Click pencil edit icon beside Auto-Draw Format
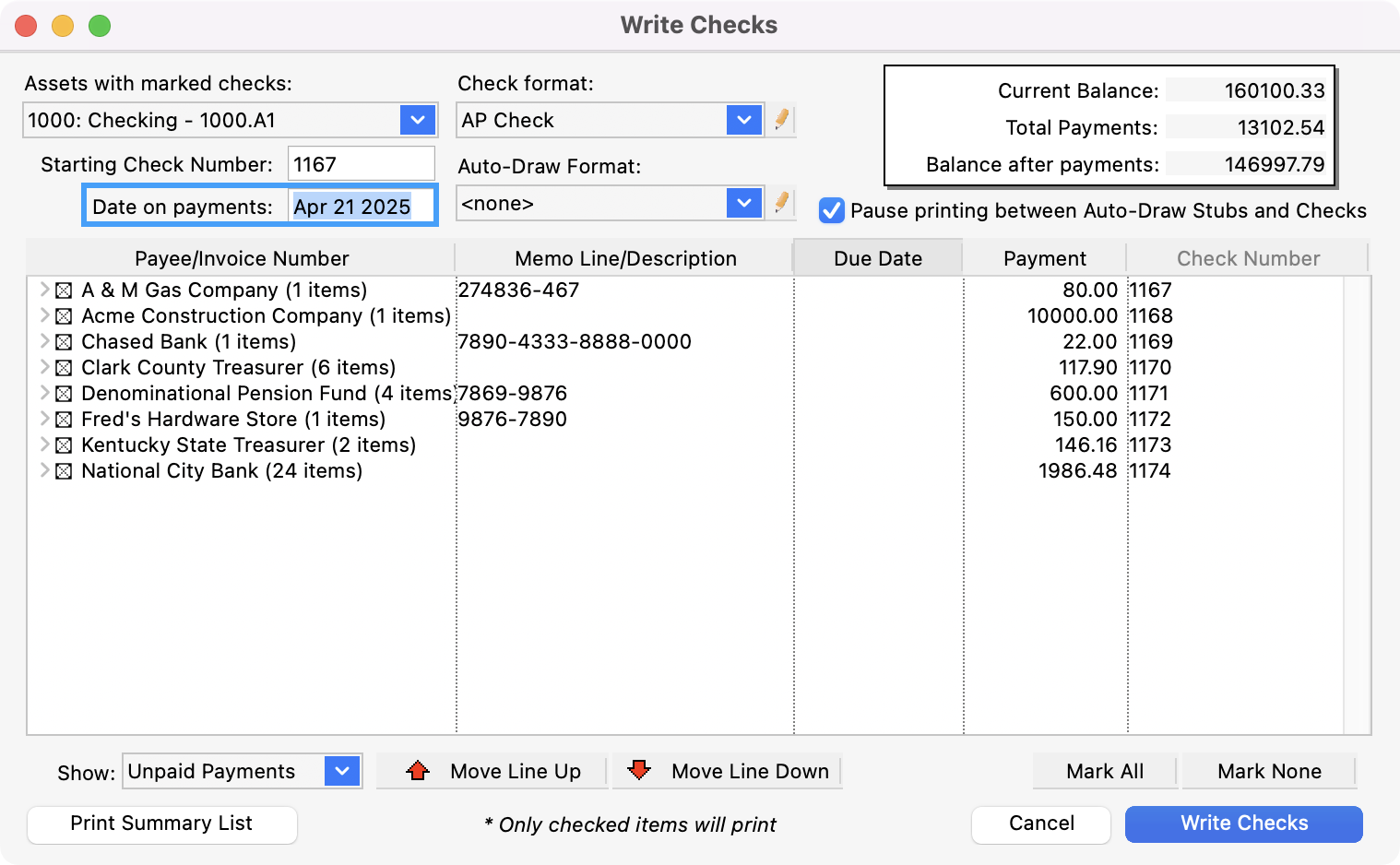The height and width of the screenshot is (865, 1400). pos(781,203)
